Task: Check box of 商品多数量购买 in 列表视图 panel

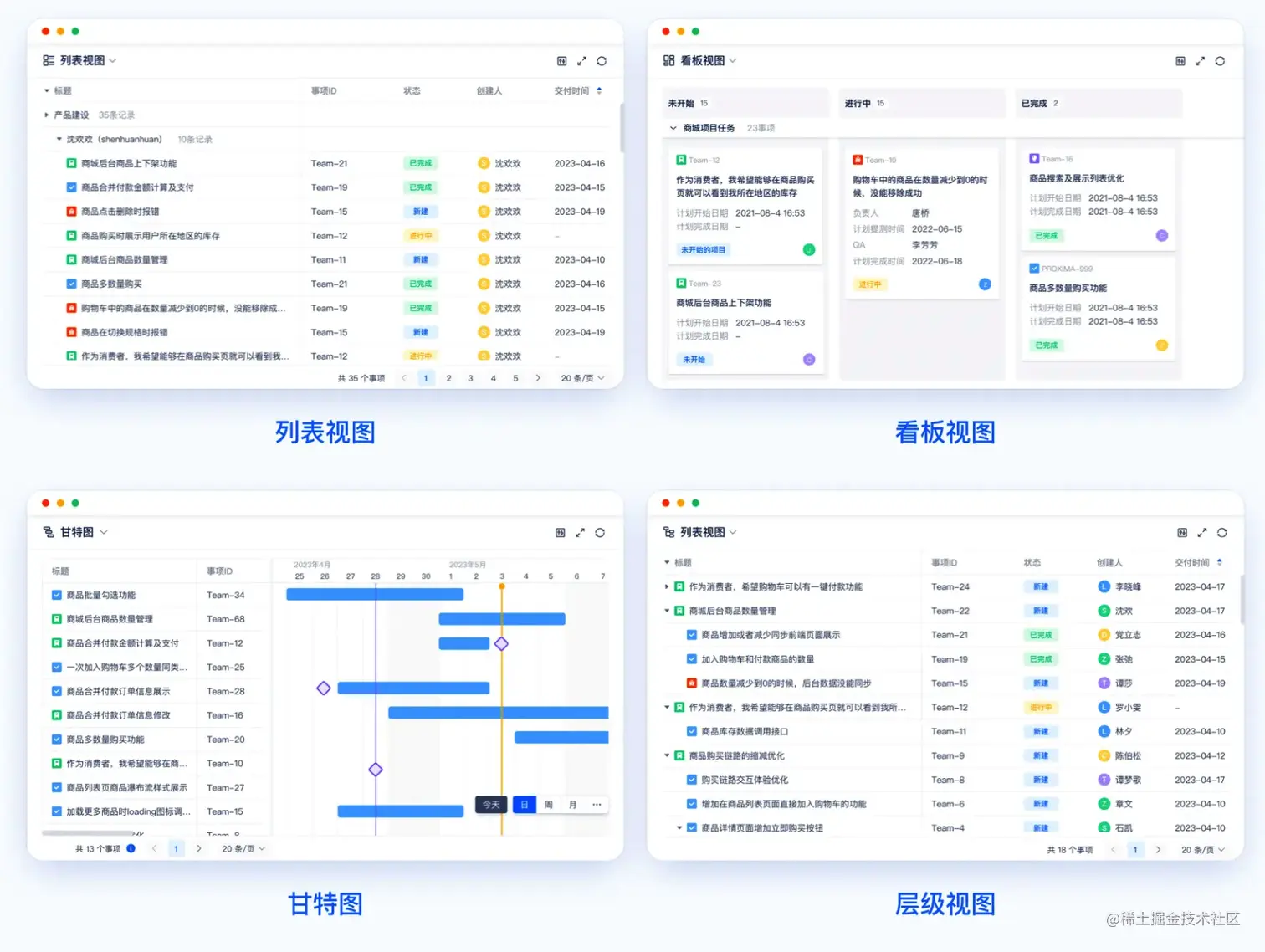Action: [x=72, y=284]
